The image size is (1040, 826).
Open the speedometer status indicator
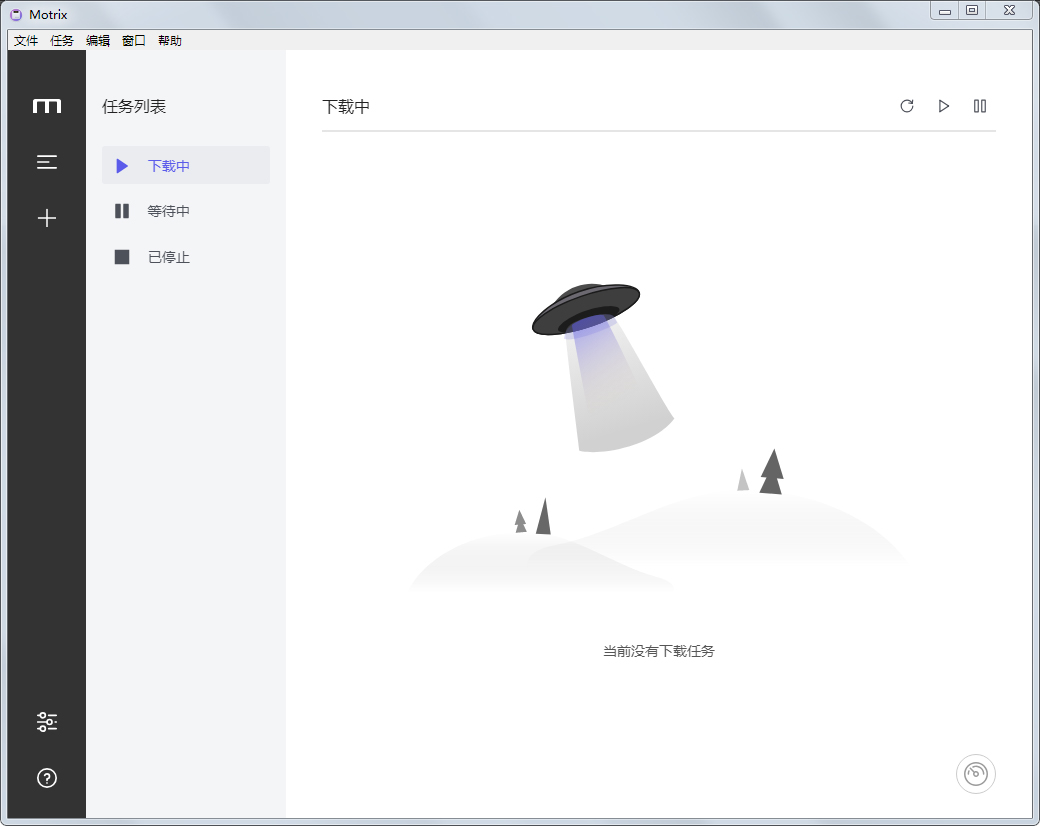976,774
